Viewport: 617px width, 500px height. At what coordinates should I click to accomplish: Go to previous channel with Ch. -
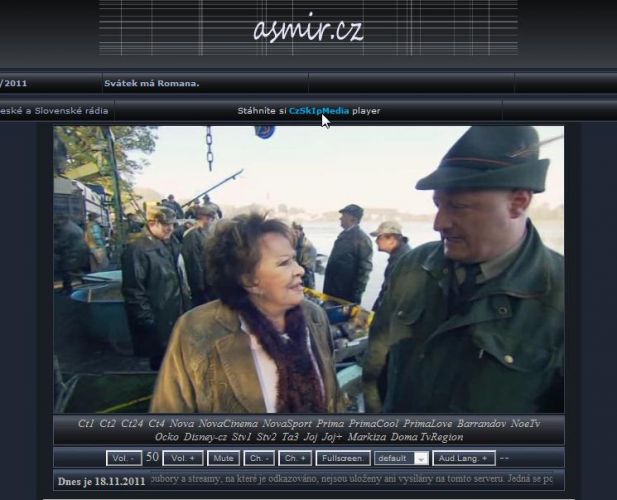[x=259, y=458]
